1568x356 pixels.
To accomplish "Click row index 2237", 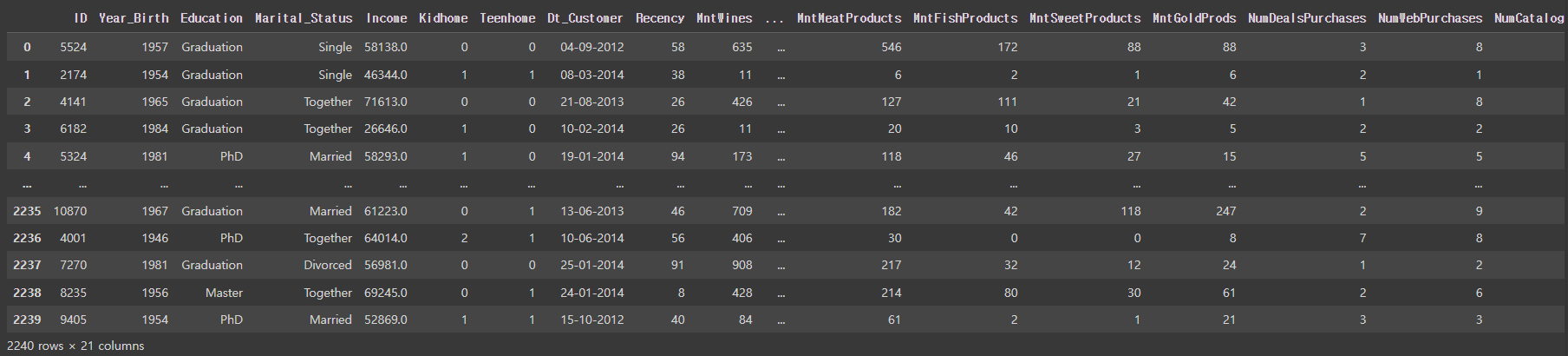I will [27, 265].
